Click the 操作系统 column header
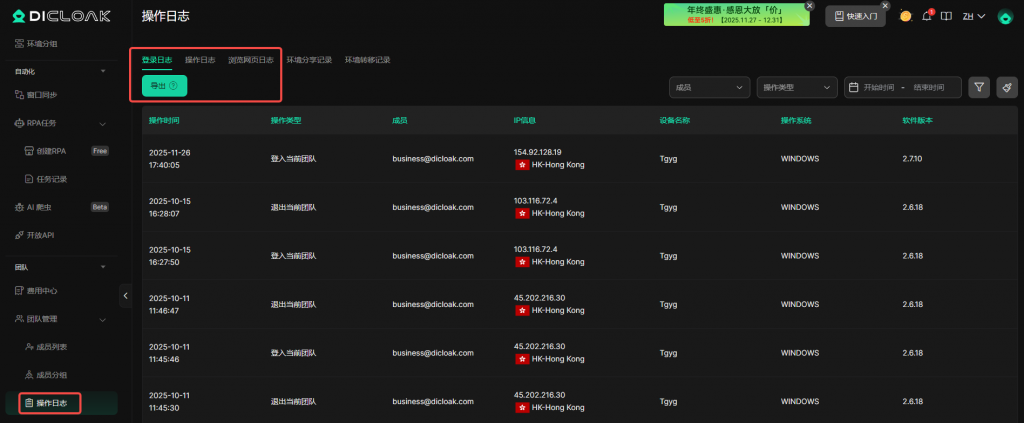 tap(797, 121)
